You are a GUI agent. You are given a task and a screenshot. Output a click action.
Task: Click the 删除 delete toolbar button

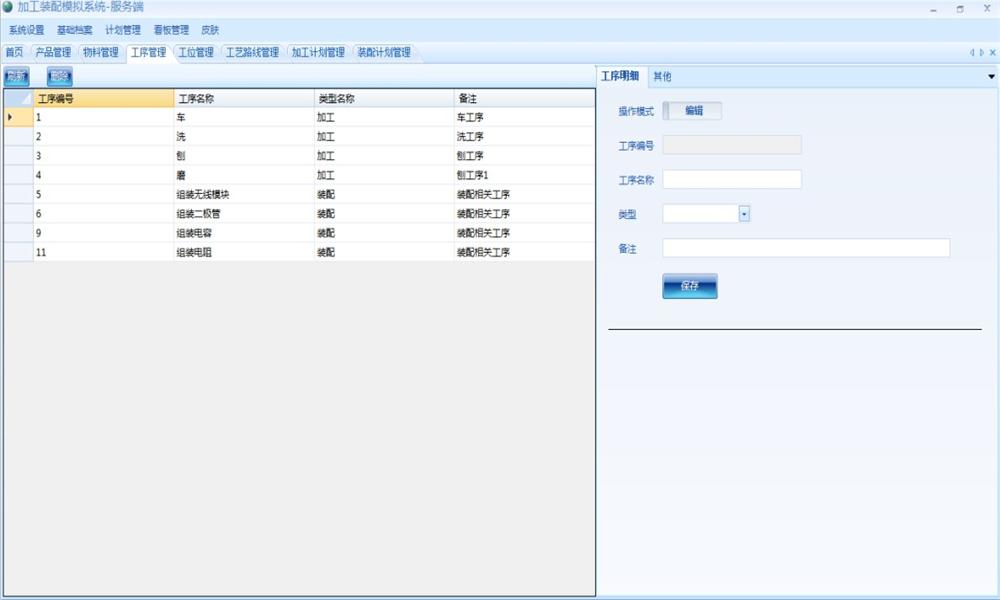point(60,76)
